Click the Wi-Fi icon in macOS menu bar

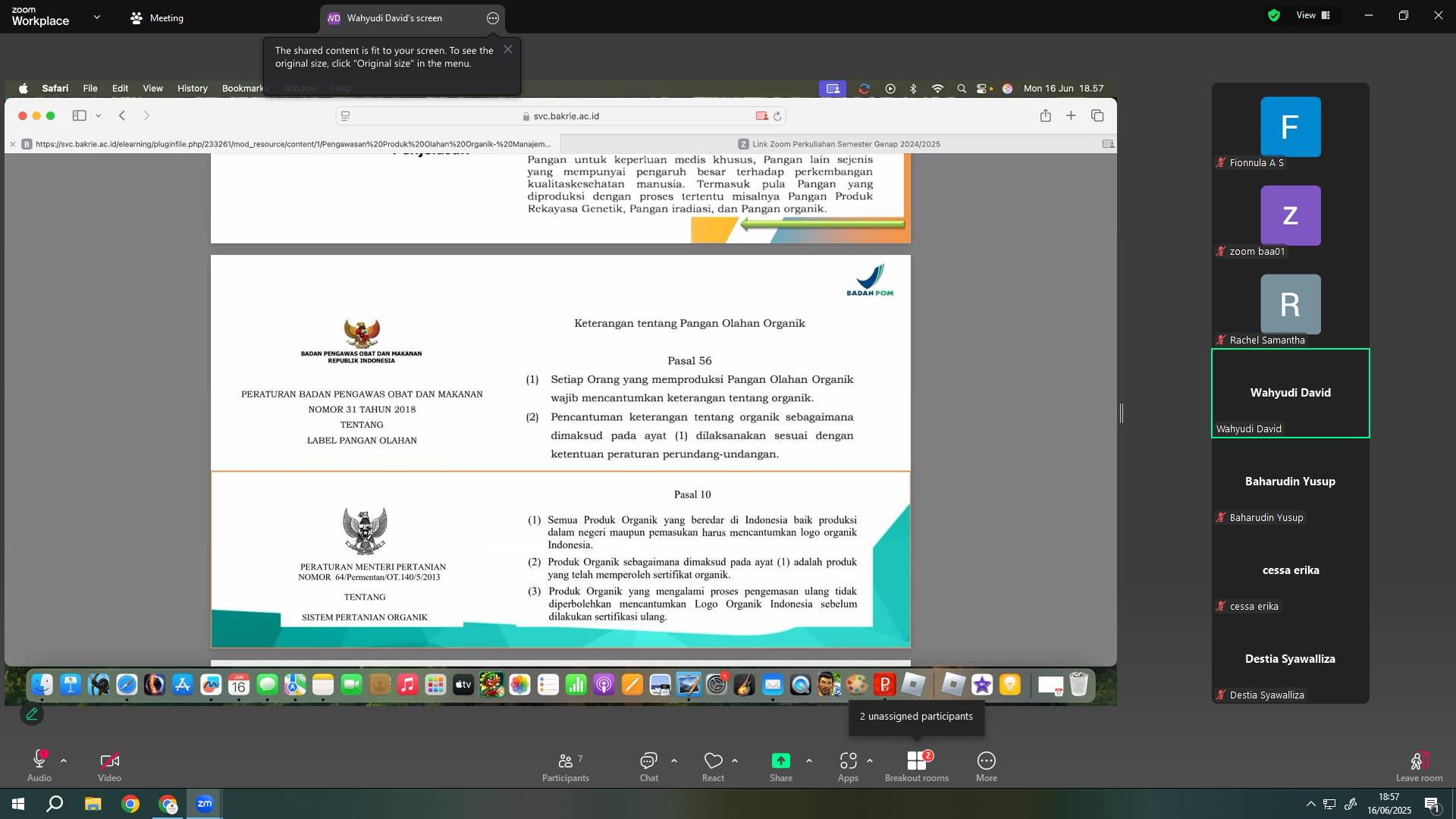(x=938, y=89)
